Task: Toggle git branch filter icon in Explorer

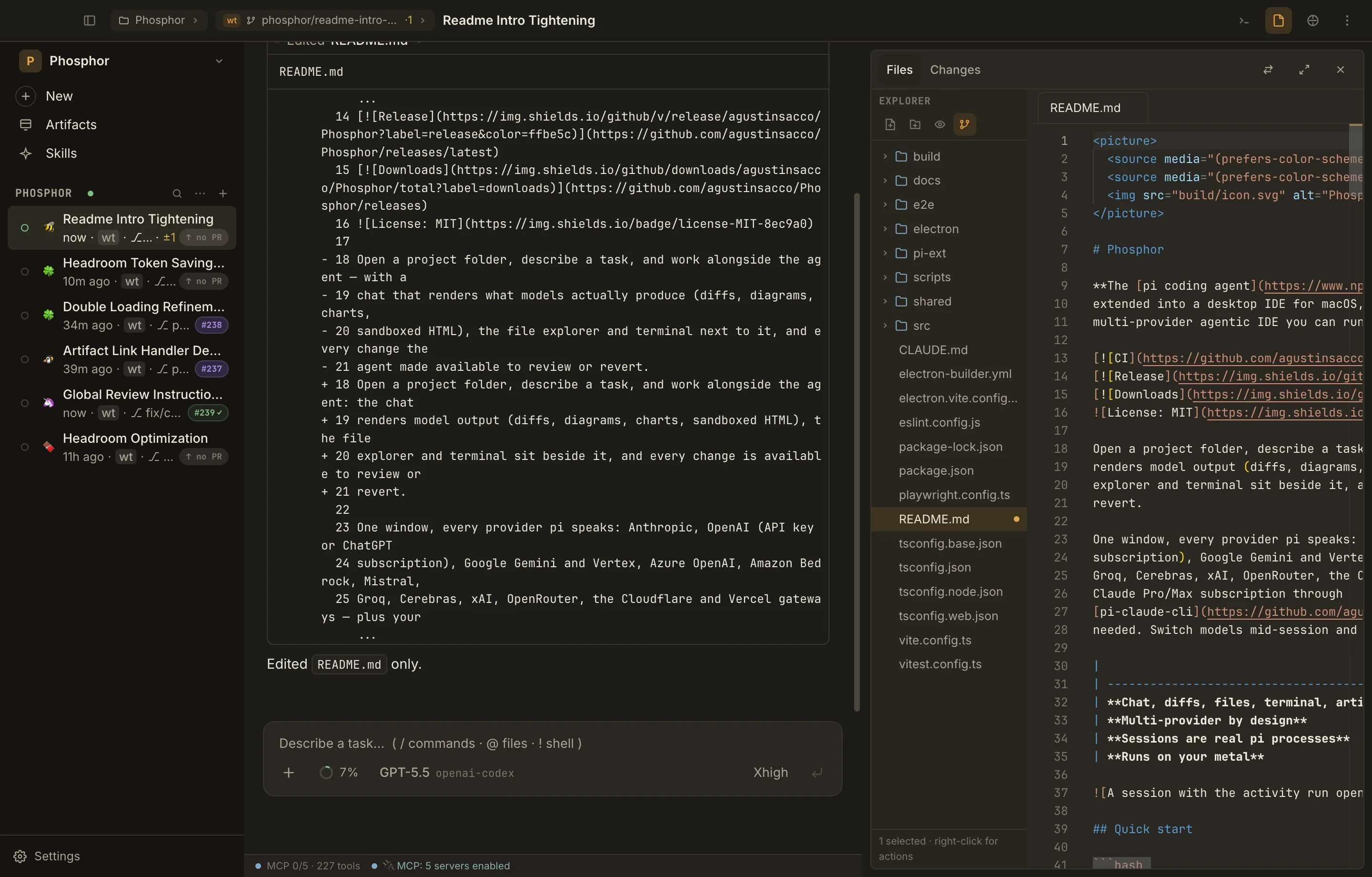Action: (964, 124)
